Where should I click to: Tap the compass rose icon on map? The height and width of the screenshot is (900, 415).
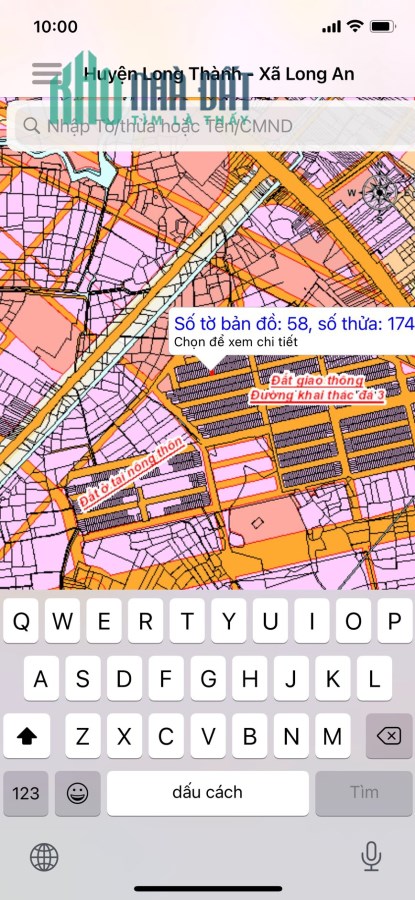click(x=379, y=193)
